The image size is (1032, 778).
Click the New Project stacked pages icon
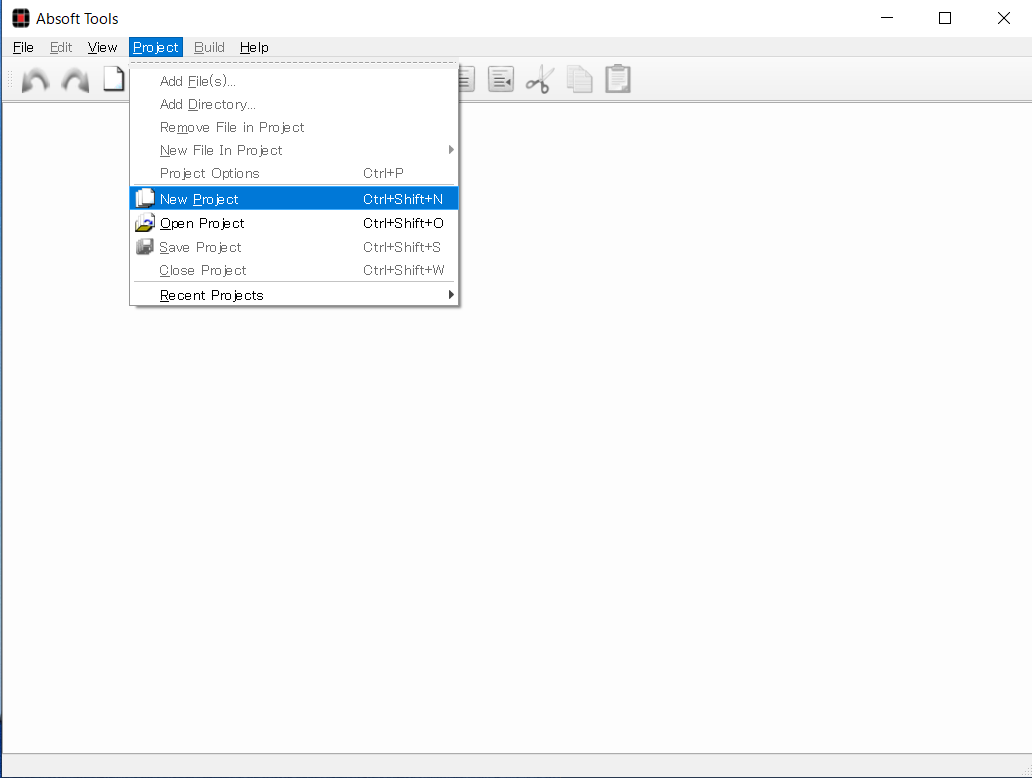coord(145,198)
